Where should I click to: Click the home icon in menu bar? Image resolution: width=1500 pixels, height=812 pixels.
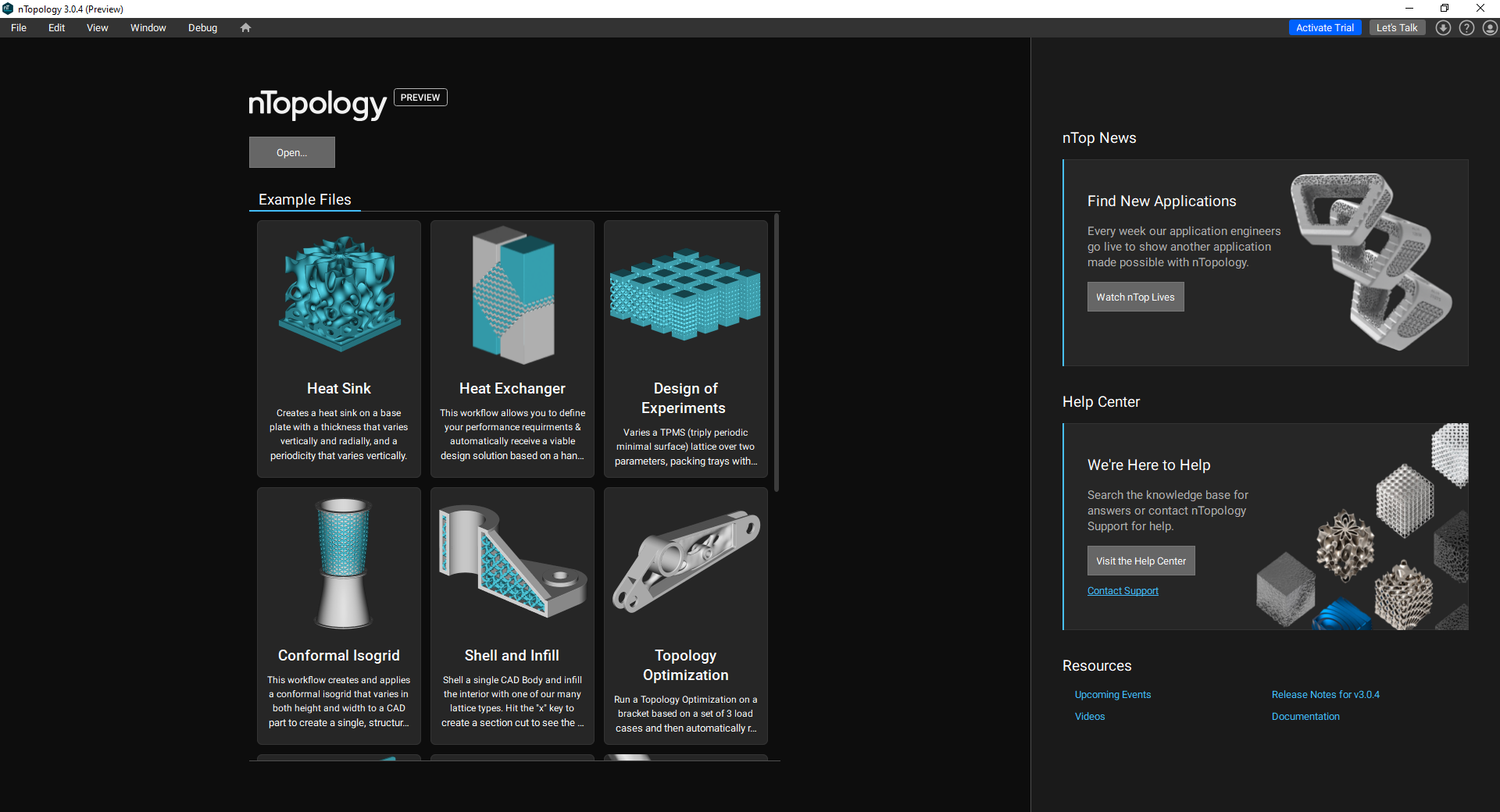point(245,27)
